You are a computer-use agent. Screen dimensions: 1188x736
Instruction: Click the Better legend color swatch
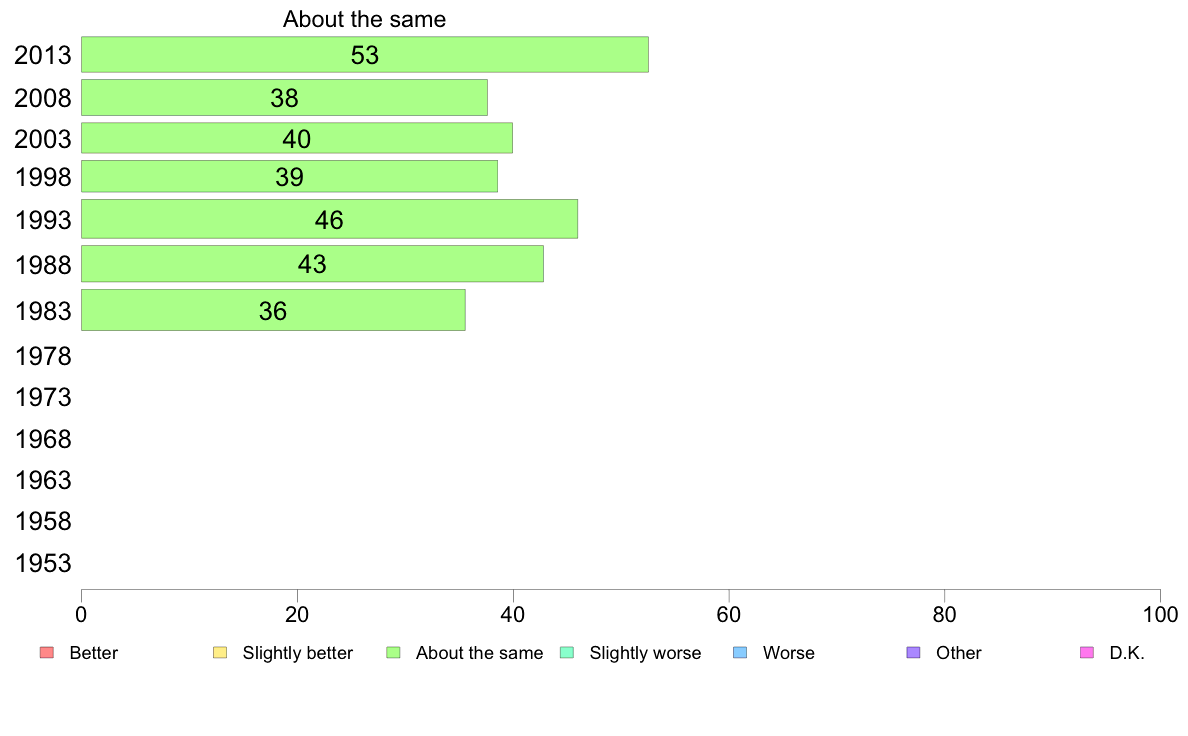point(47,653)
